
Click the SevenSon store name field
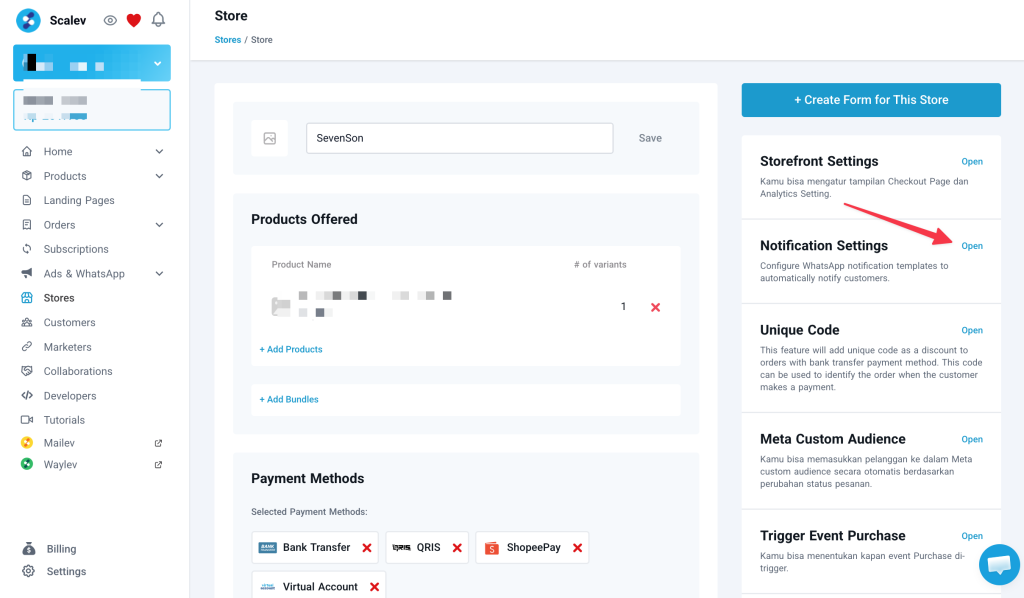click(459, 138)
